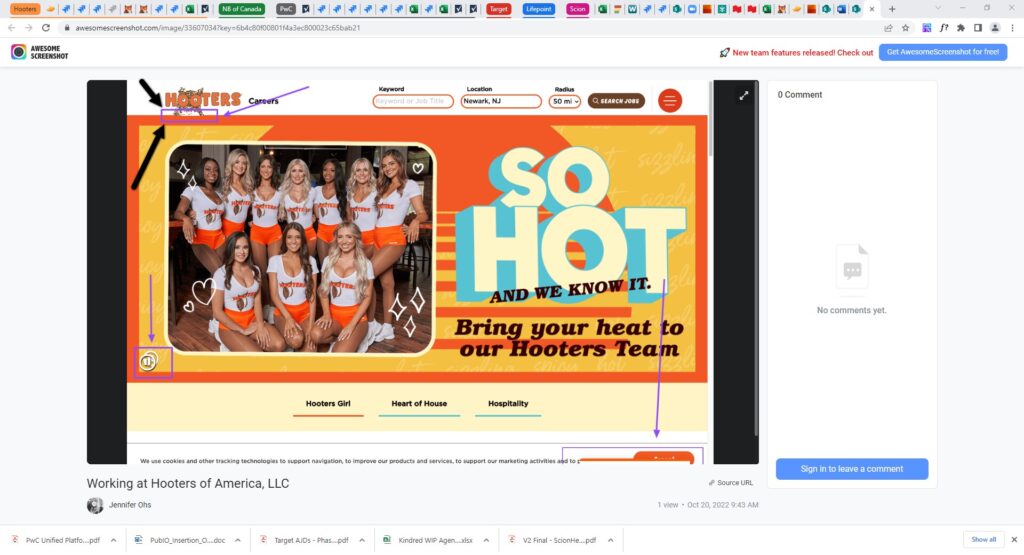The width and height of the screenshot is (1024, 555).
Task: Click Show all downloads
Action: 984,539
